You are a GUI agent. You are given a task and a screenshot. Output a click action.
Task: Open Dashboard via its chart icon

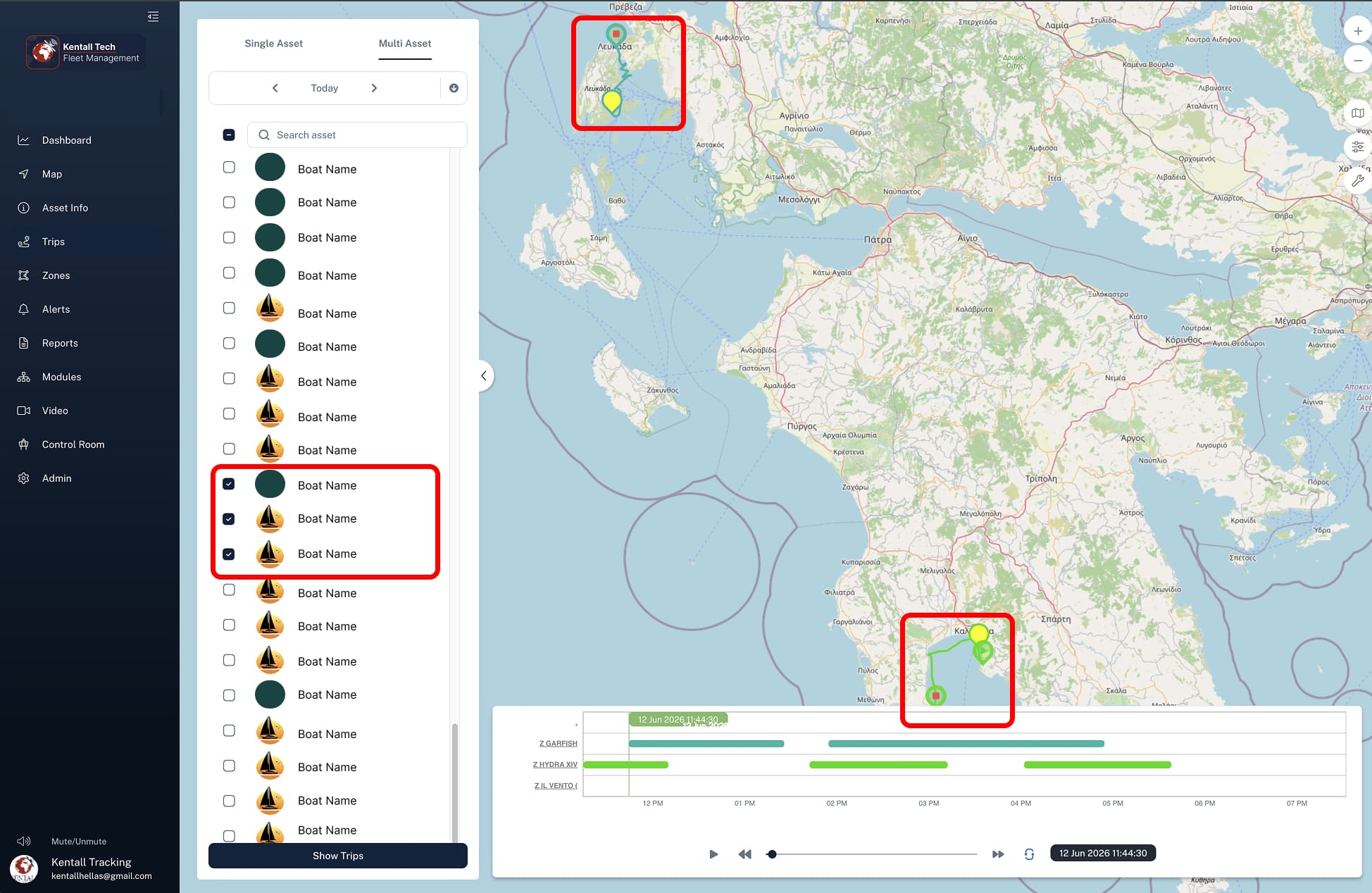23,140
